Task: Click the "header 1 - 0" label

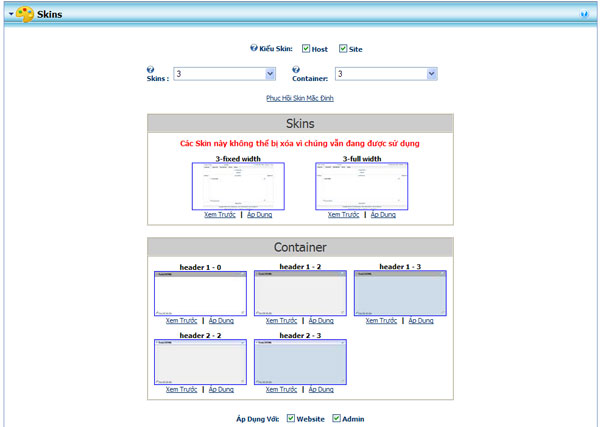Action: (x=201, y=267)
